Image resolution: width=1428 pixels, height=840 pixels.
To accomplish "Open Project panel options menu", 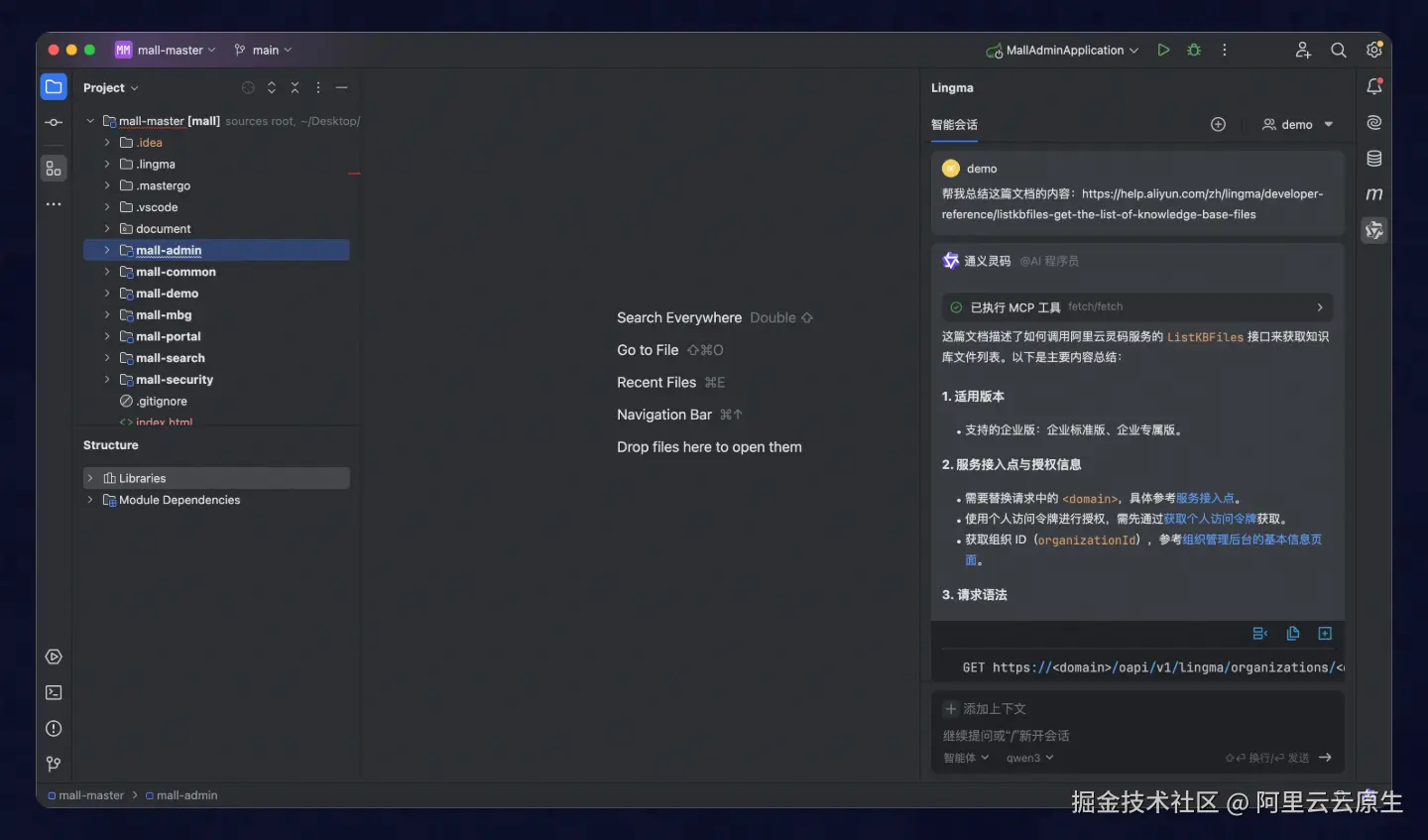I will tap(318, 87).
